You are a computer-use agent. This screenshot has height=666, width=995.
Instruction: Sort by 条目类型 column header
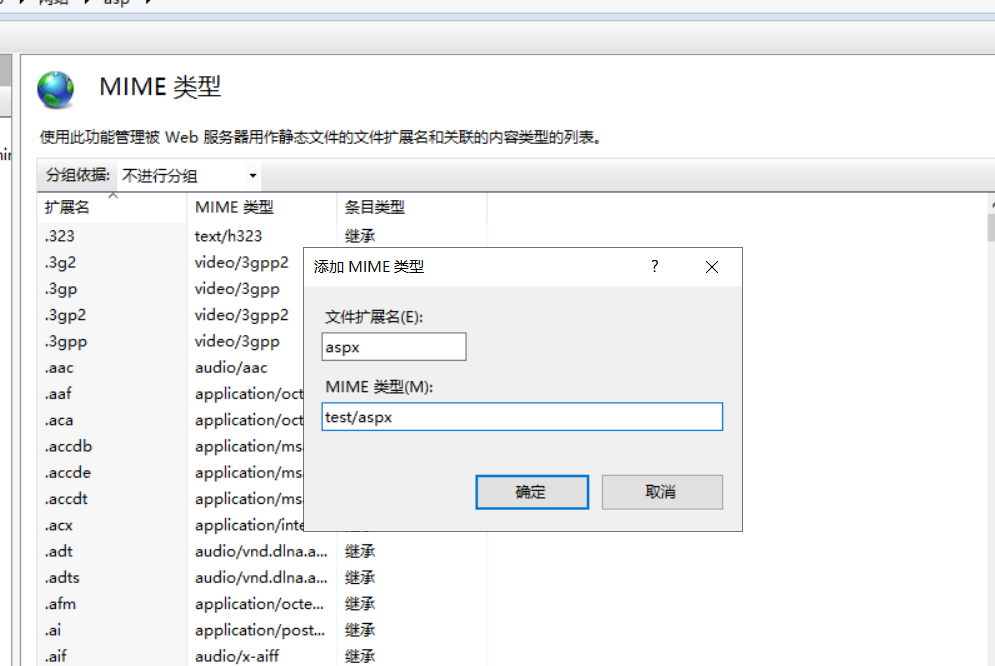(x=375, y=207)
